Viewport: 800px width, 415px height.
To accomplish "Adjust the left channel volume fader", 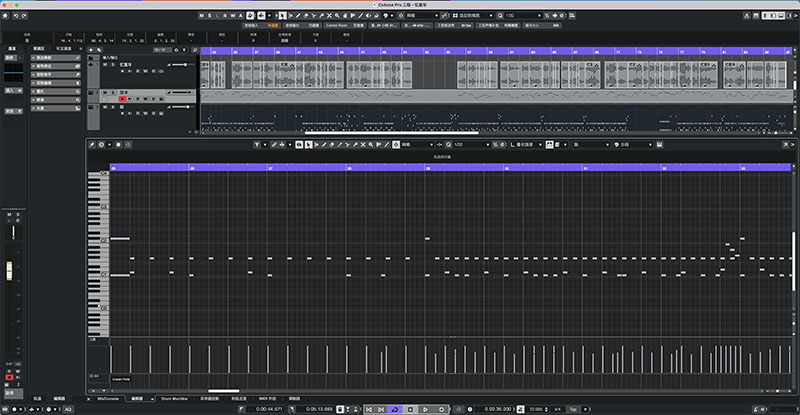I will click(9, 271).
